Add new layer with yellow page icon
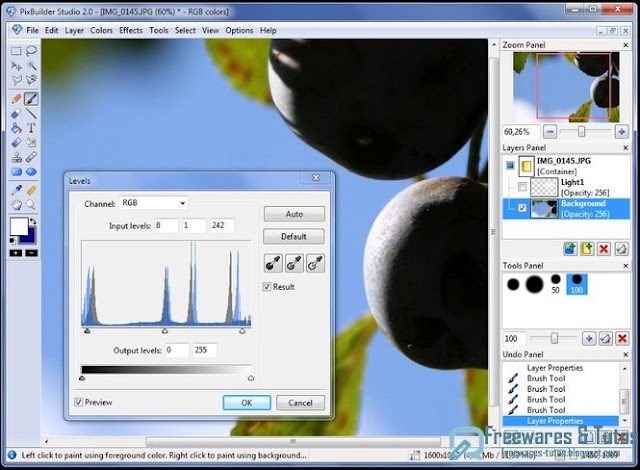This screenshot has width=640, height=470. coord(587,248)
